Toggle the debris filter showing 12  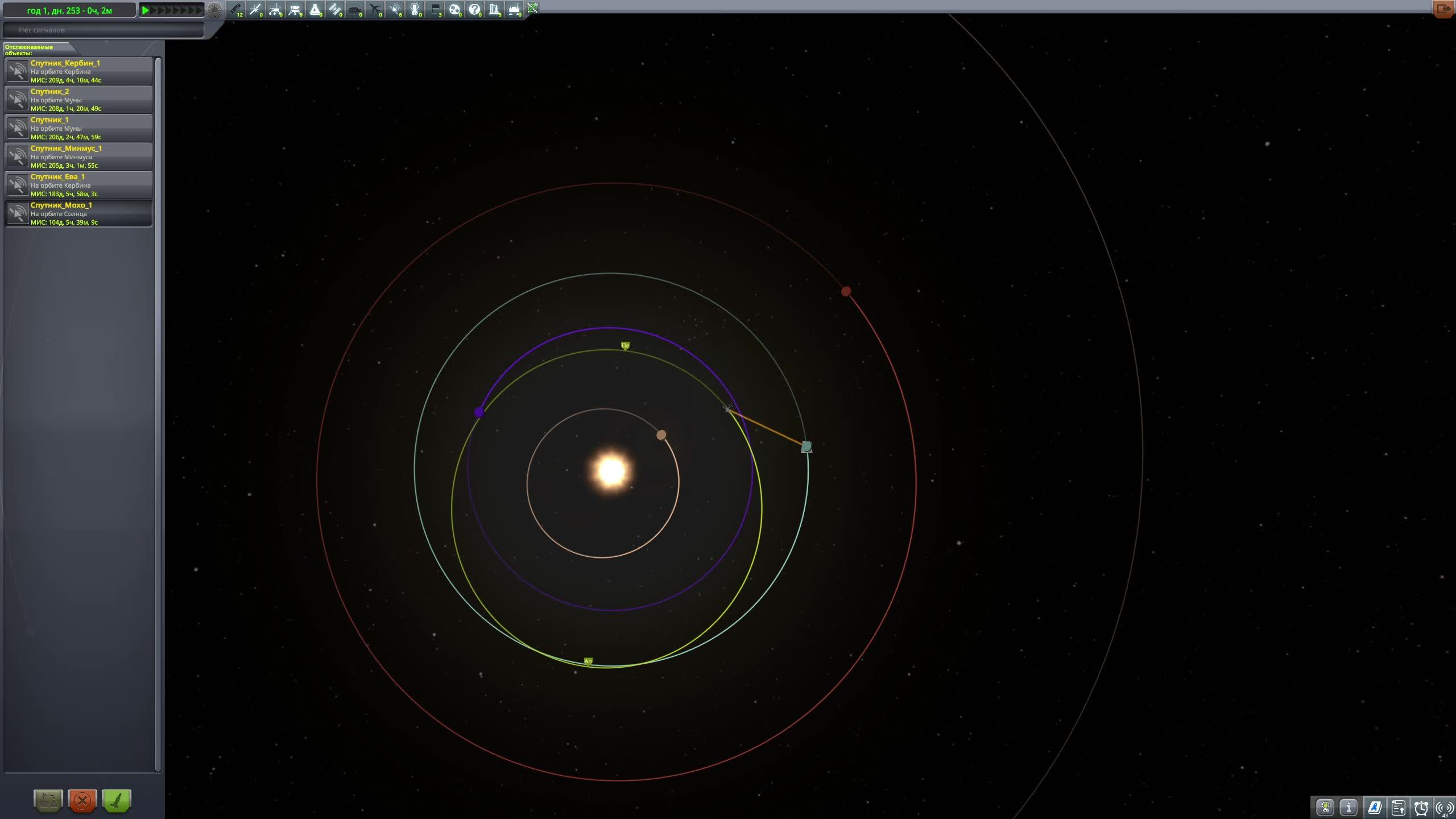(x=235, y=9)
